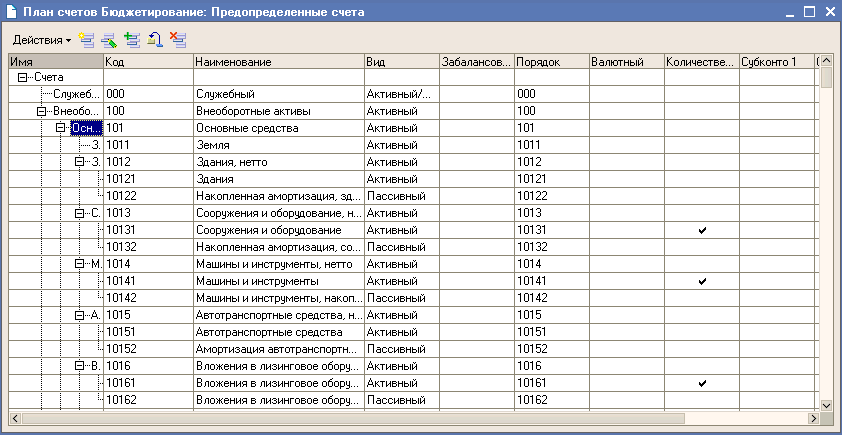
Task: Click the Edit current account pencil icon
Action: click(109, 39)
